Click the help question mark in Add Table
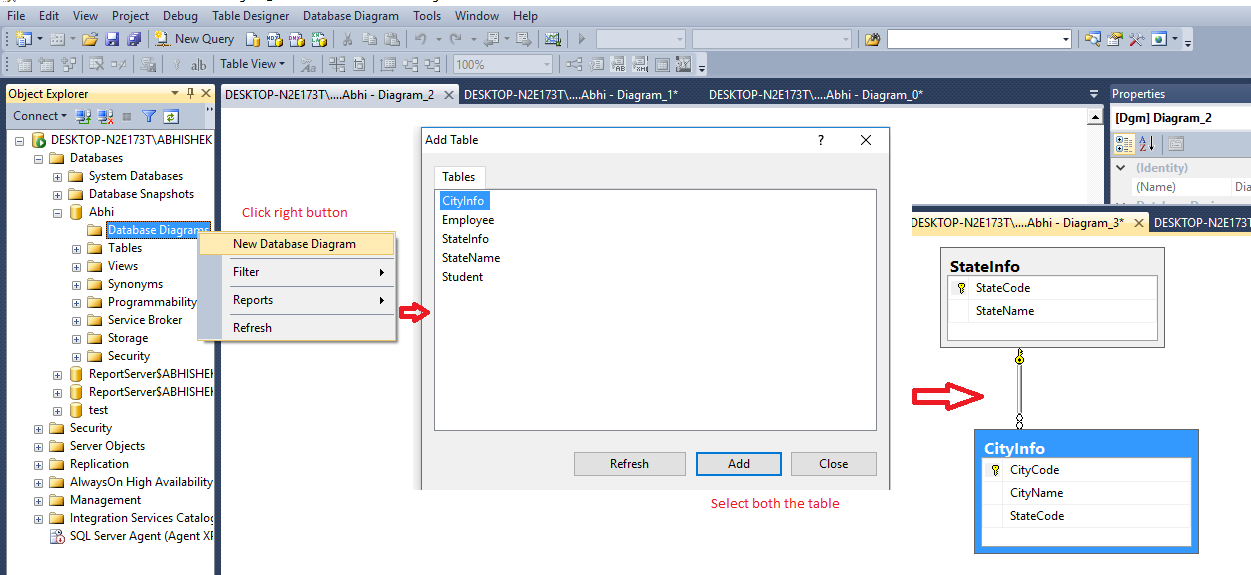Viewport: 1251px width, 575px height. point(821,140)
